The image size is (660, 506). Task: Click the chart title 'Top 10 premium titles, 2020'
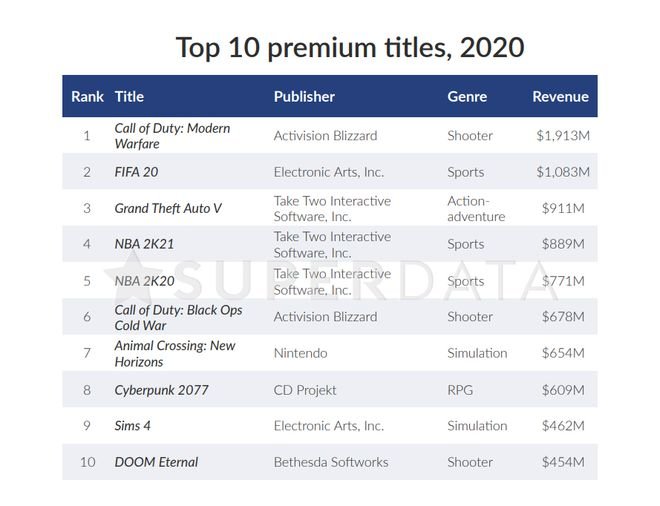tap(350, 48)
